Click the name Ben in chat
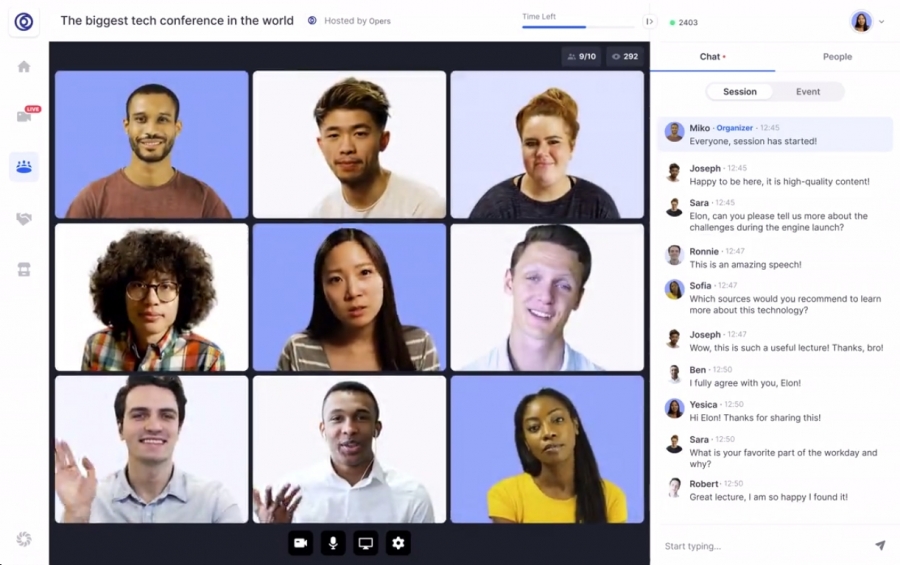 (697, 370)
